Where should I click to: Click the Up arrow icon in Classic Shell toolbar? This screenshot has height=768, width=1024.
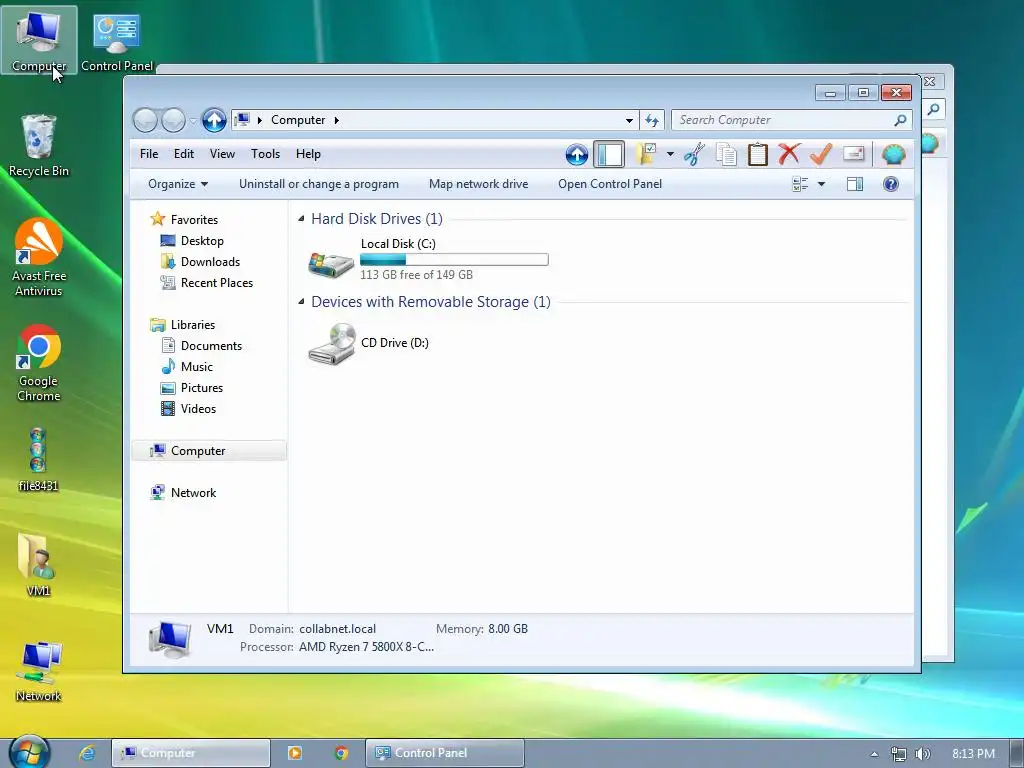click(576, 155)
